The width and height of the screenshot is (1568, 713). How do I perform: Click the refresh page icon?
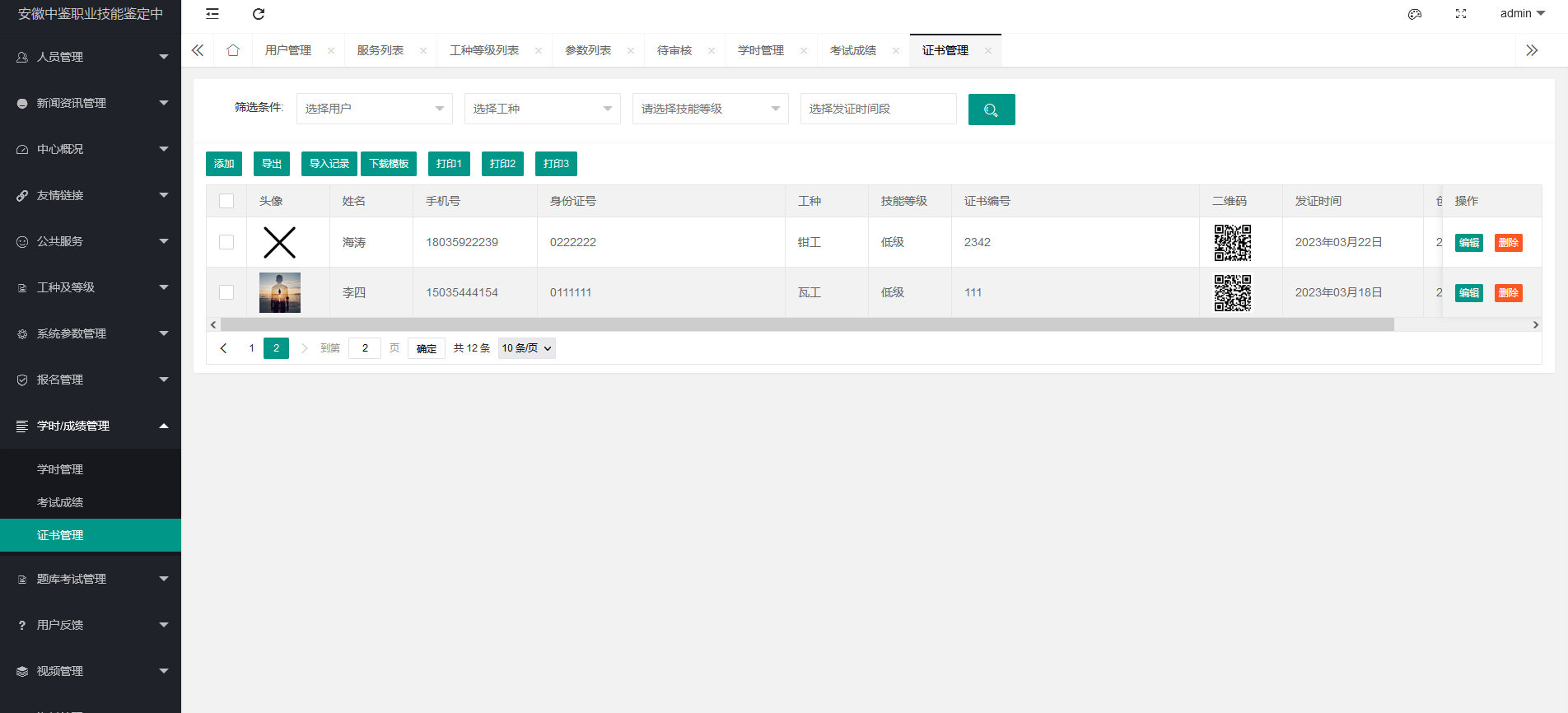(259, 14)
